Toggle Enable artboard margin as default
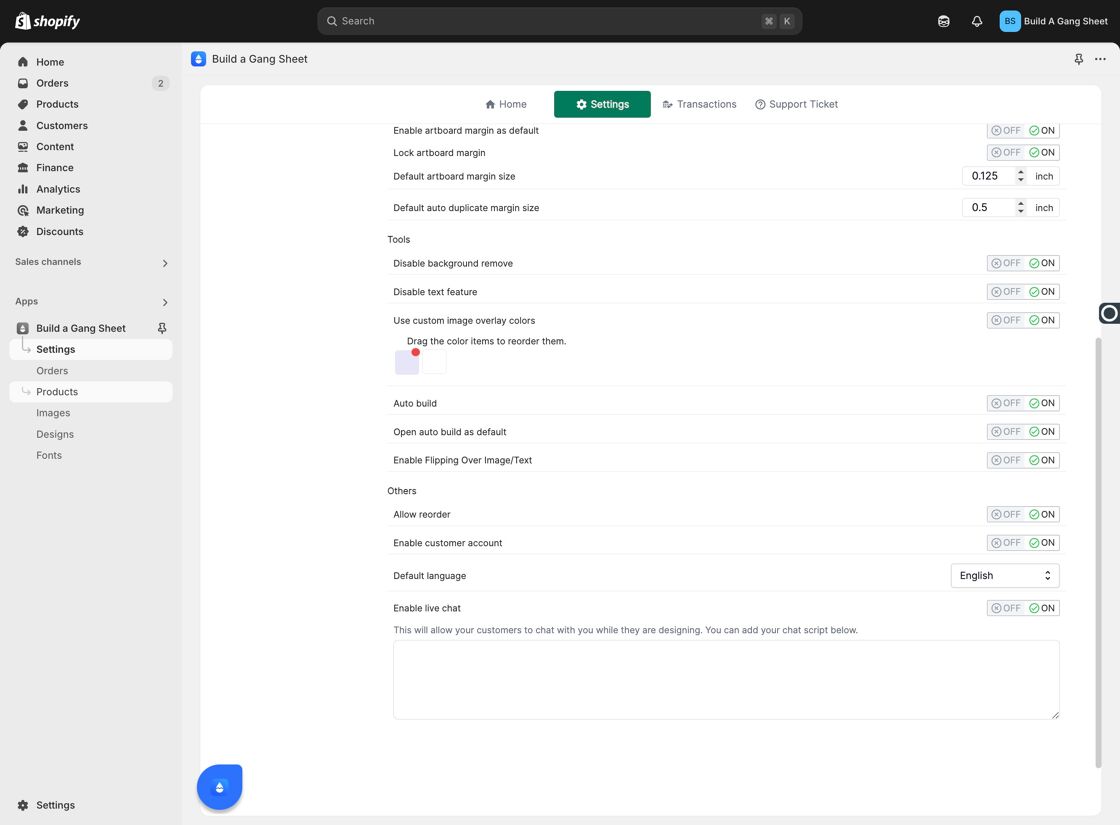1120x825 pixels. tap(1023, 131)
